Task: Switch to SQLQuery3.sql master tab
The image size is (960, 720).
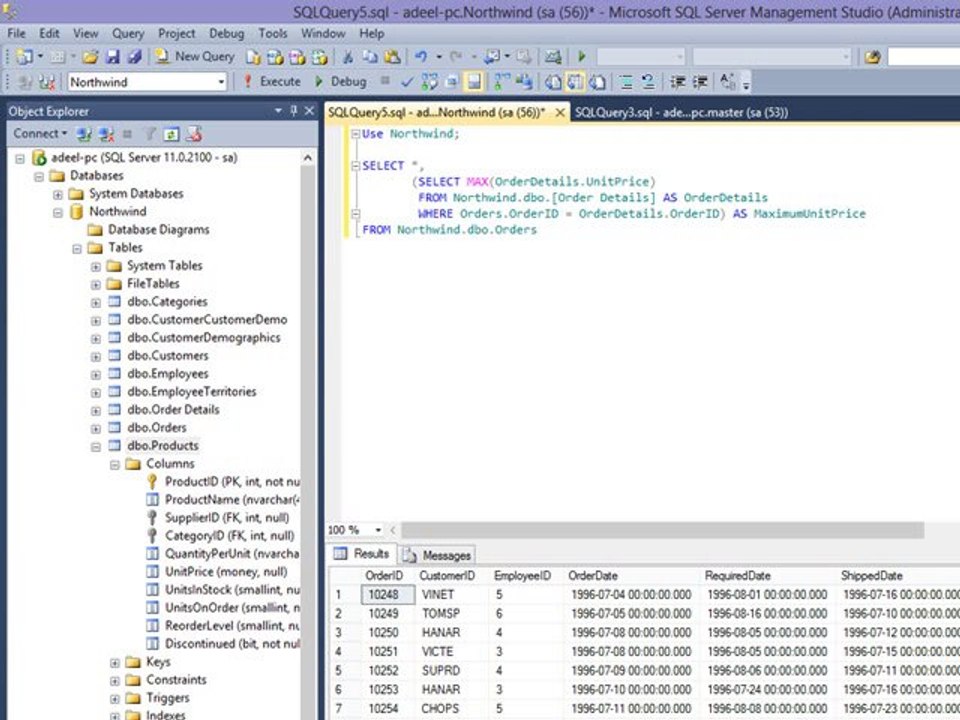Action: click(681, 112)
